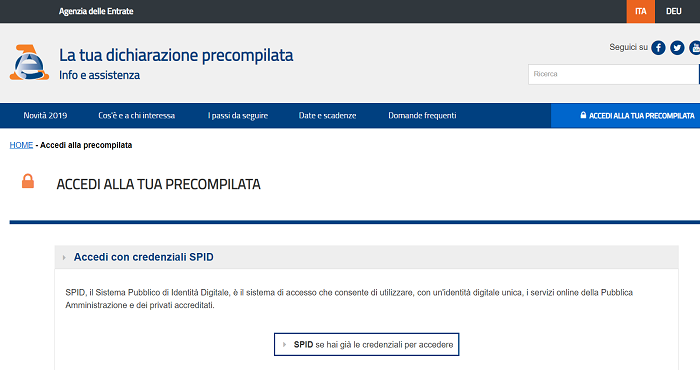Open the Novità 2019 menu item

pyautogui.click(x=45, y=116)
